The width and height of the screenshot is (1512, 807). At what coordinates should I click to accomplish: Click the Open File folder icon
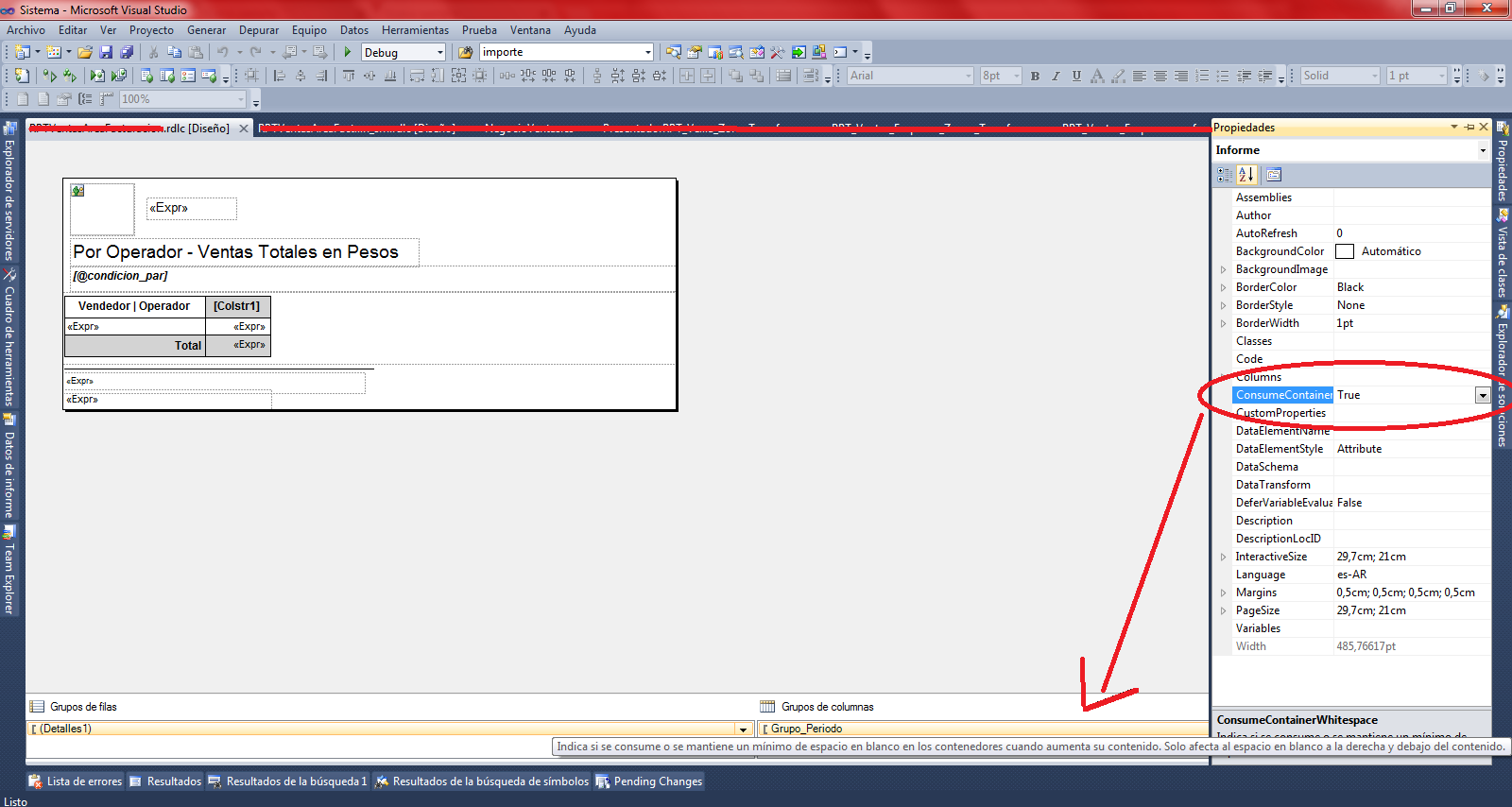[85, 52]
